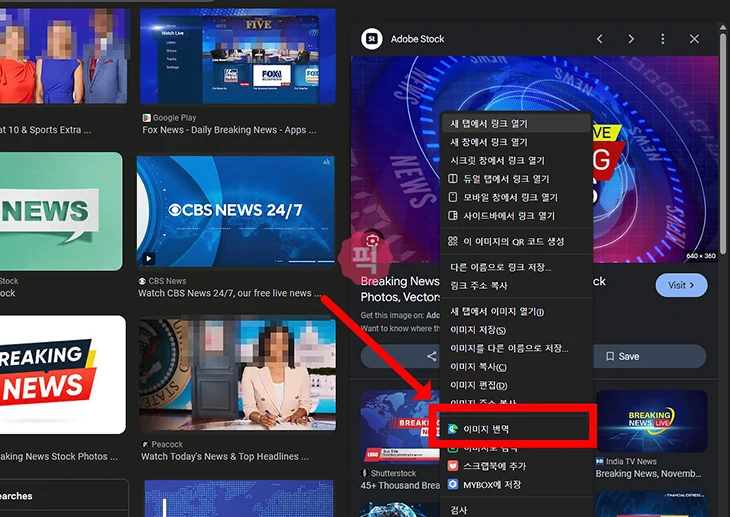730x517 pixels.
Task: Open the Shutterstock breaking news thumbnail
Action: [x=400, y=427]
